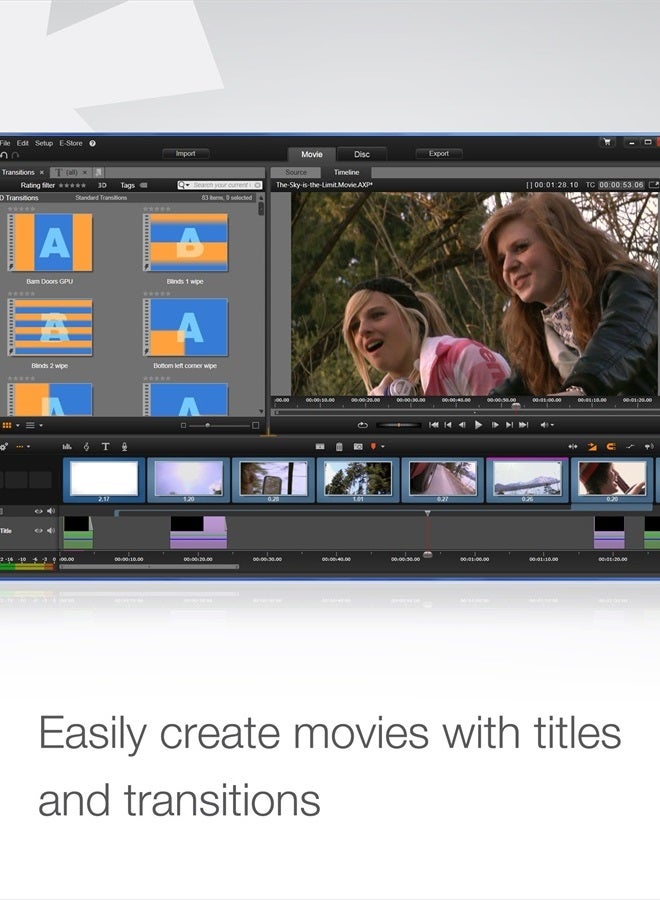Toggle trim mode icon on timeline toolbar
Screen dimensions: 660x900
point(573,447)
